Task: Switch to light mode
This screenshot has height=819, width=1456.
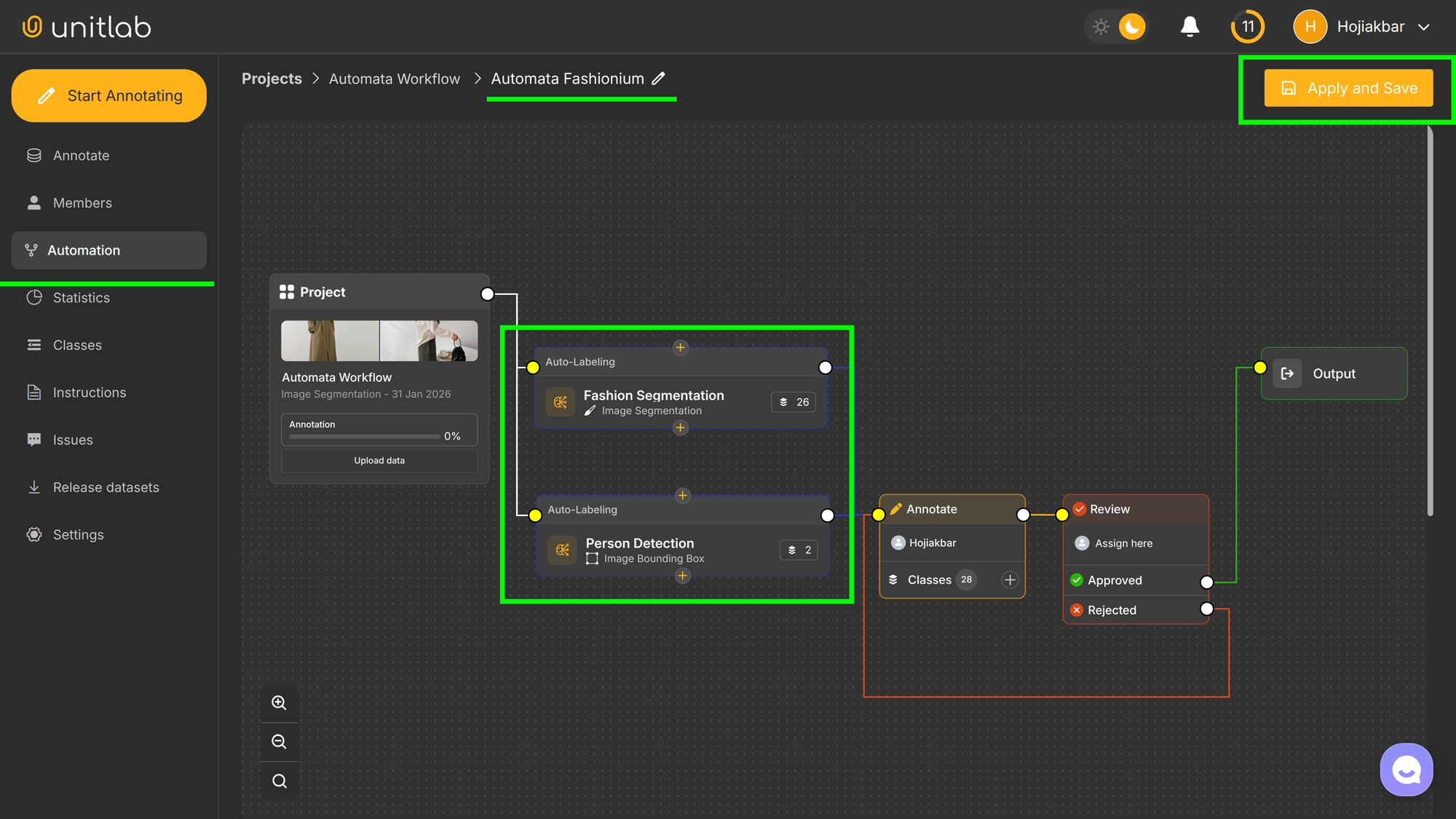Action: coord(1101,26)
